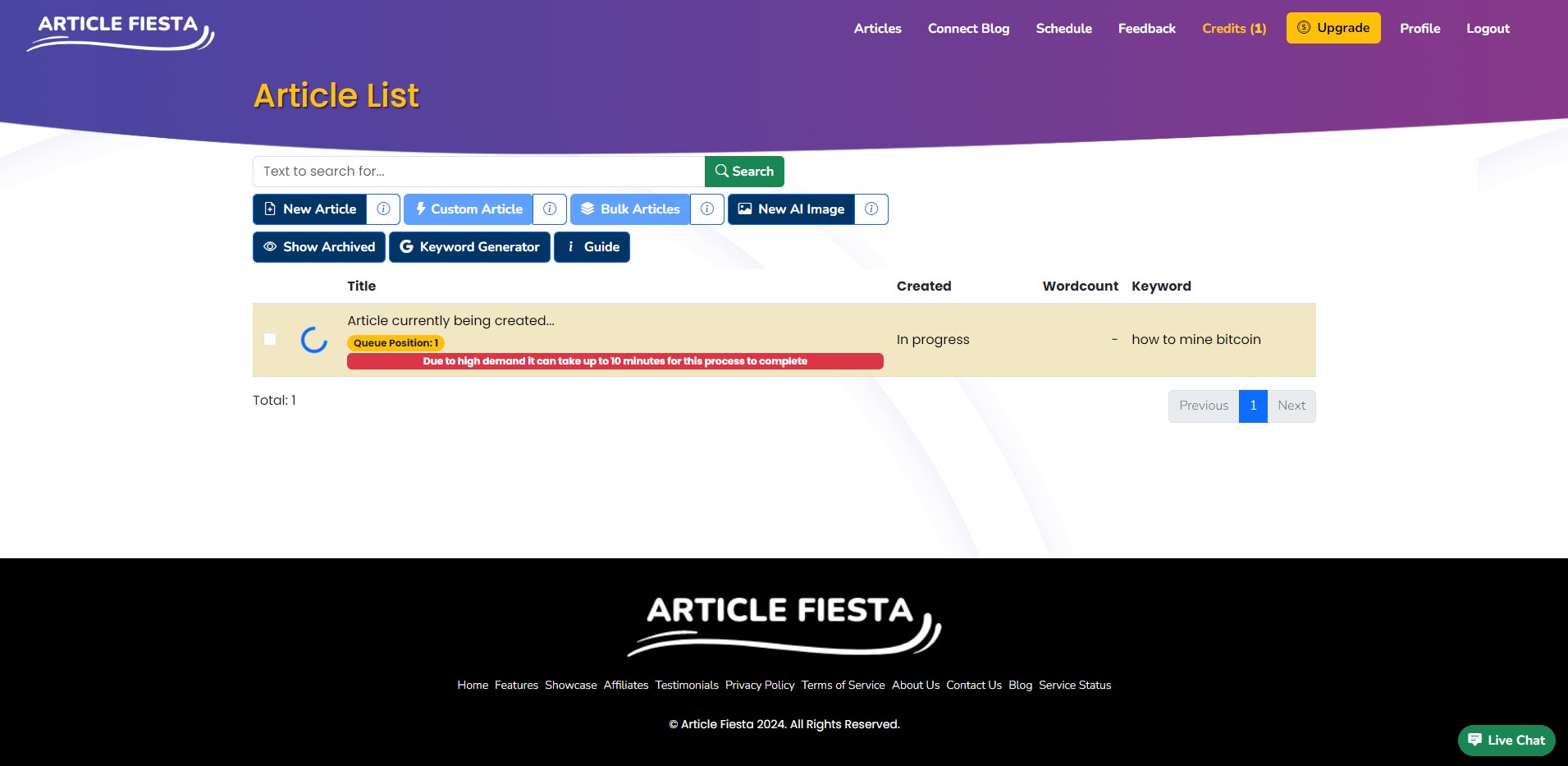Create a New Article
1568x766 pixels.
pos(310,209)
